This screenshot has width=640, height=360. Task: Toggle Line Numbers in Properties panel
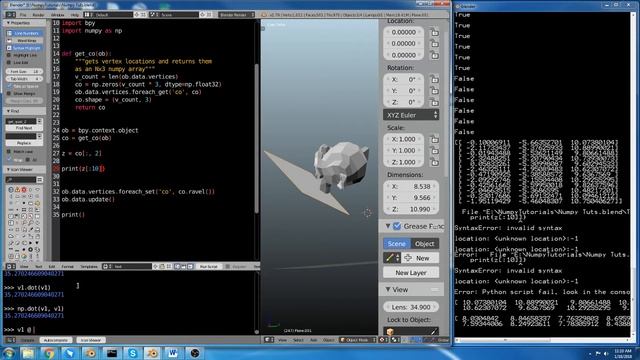tap(24, 33)
